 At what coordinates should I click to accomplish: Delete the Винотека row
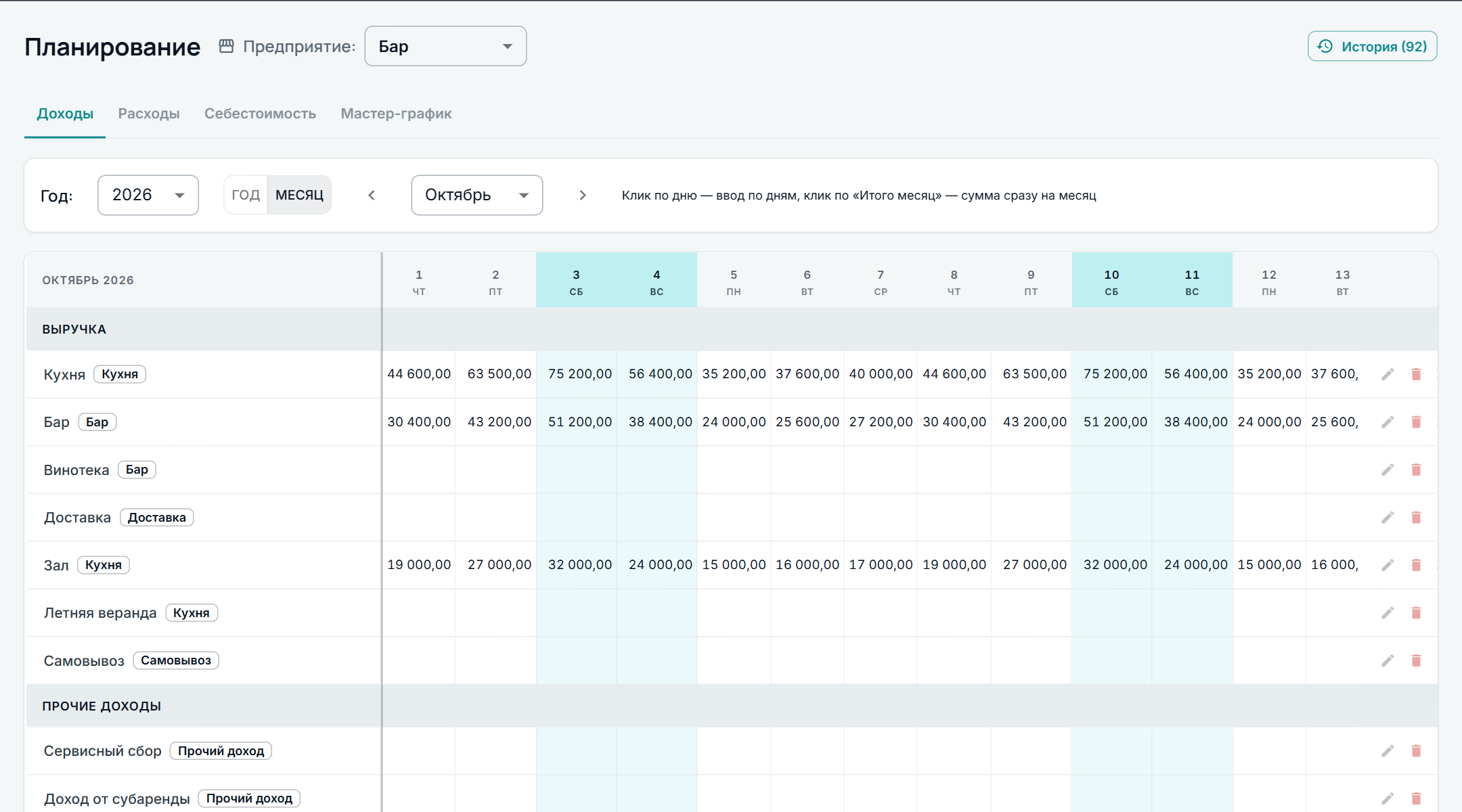(1416, 470)
